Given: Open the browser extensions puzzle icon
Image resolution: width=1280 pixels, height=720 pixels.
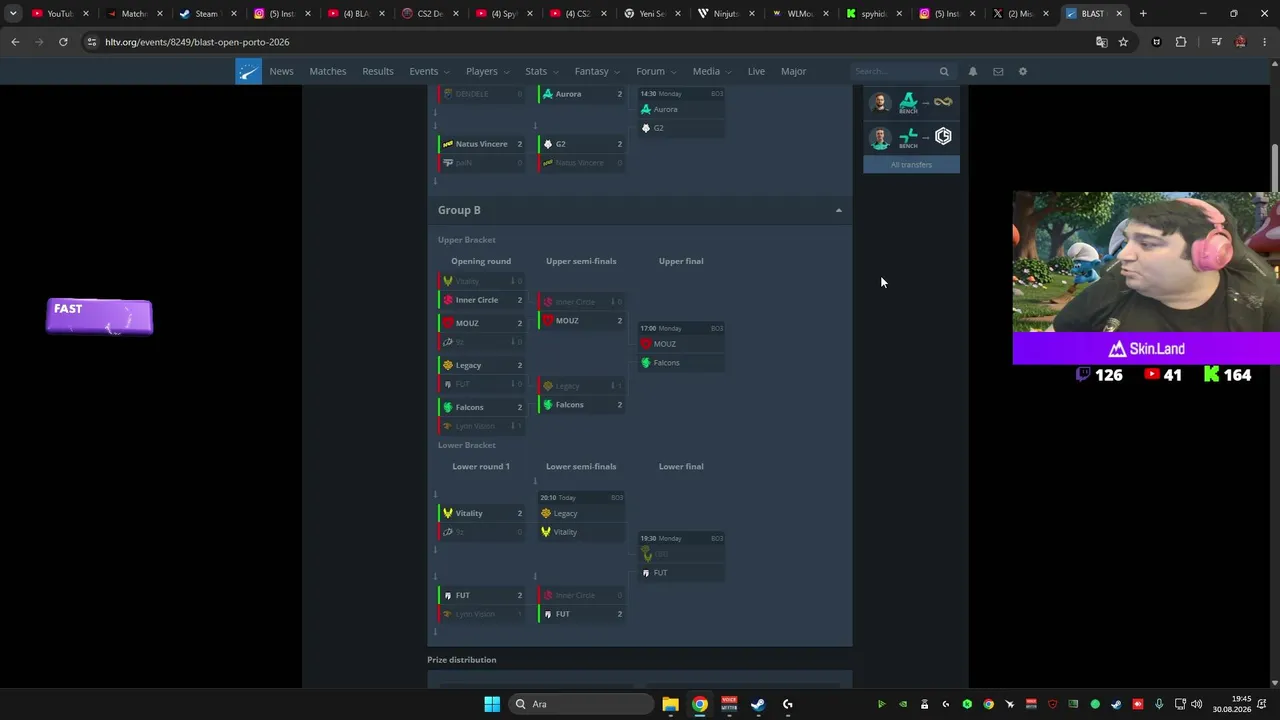Looking at the screenshot, I should pos(1181,42).
